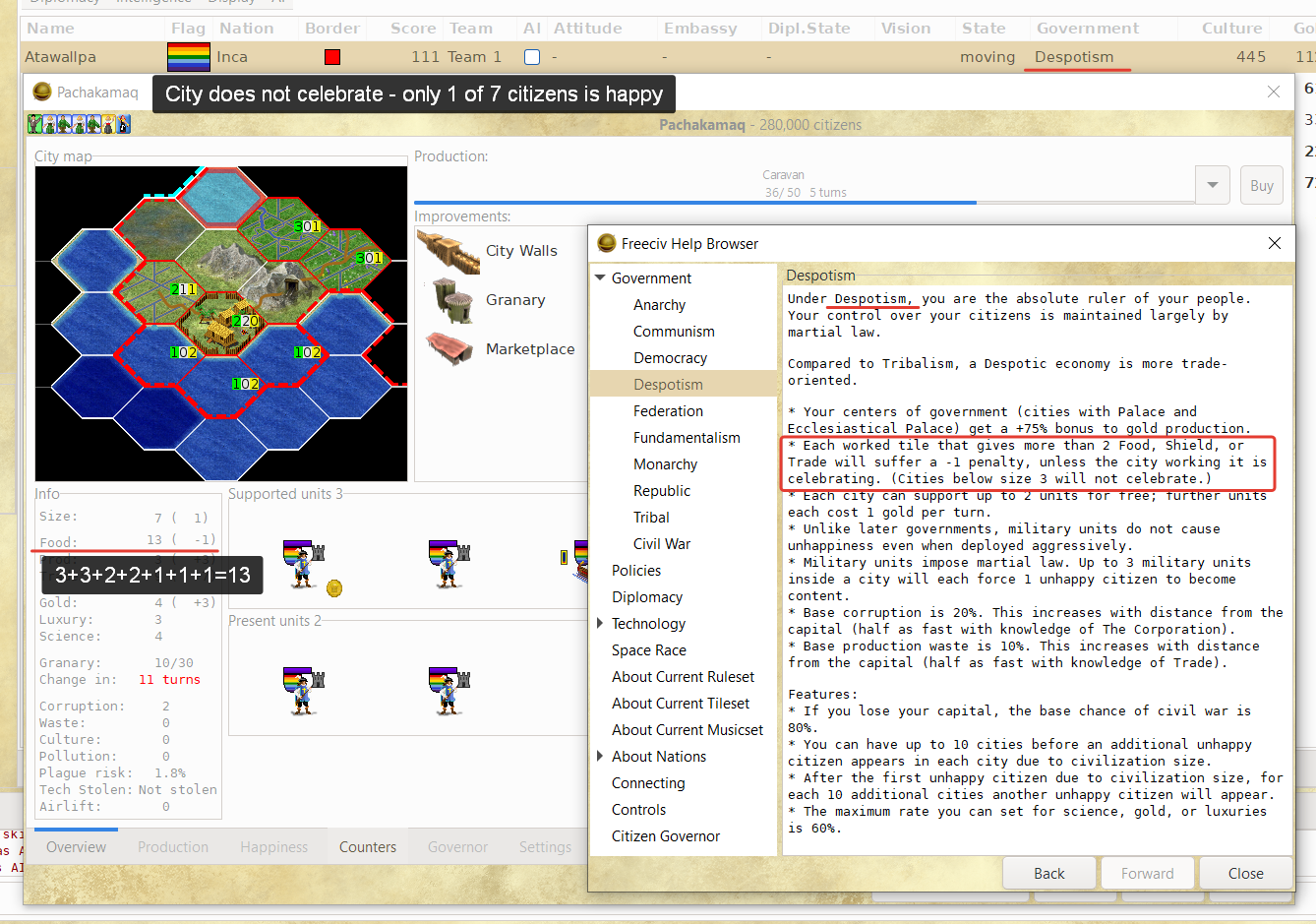Click the Culture column header

tap(1231, 29)
